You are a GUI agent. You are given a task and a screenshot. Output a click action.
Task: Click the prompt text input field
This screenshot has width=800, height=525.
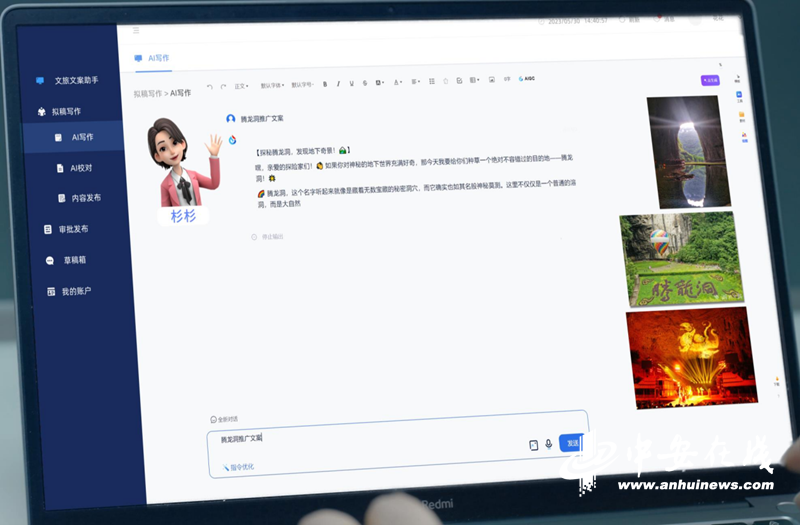coord(370,440)
